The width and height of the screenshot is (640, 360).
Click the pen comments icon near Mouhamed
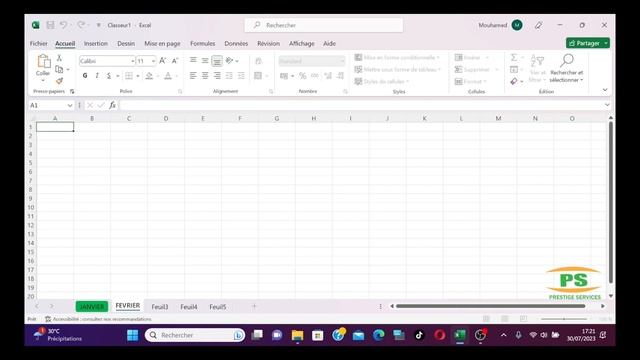[x=539, y=25]
